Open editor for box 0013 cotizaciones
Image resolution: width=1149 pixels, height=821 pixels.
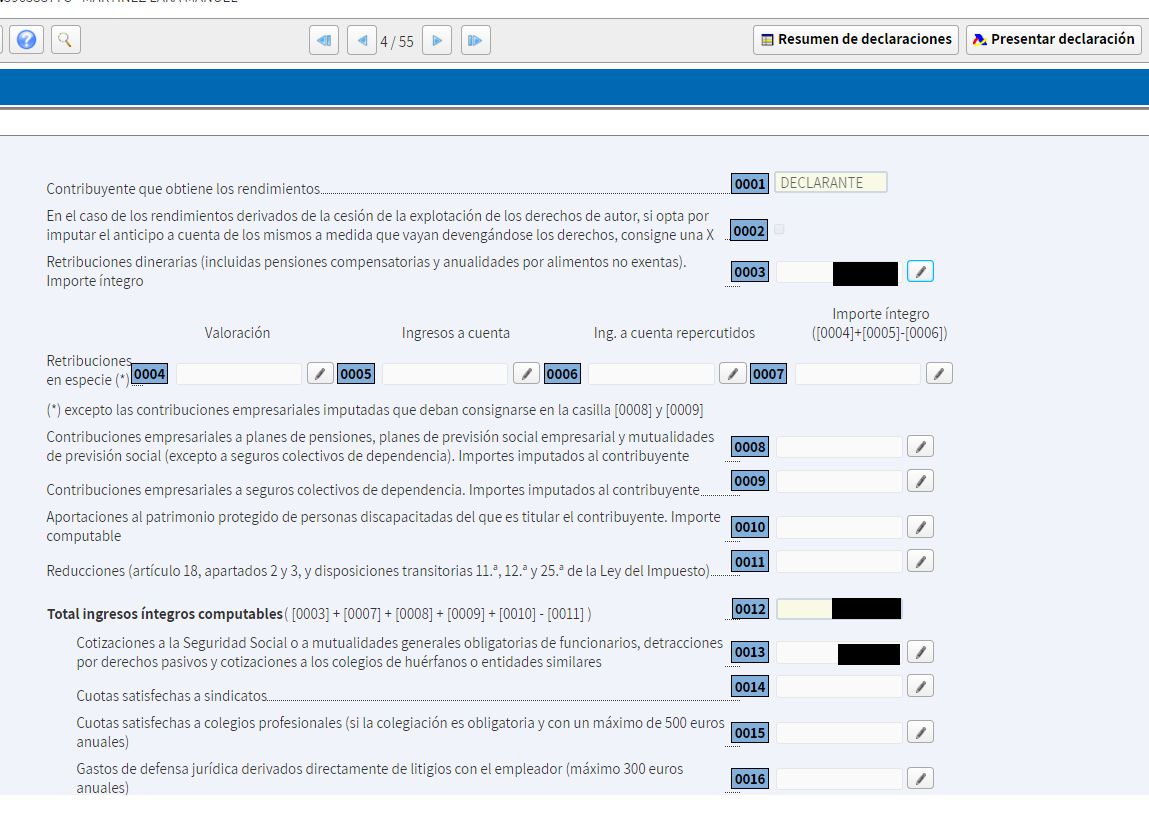[920, 653]
